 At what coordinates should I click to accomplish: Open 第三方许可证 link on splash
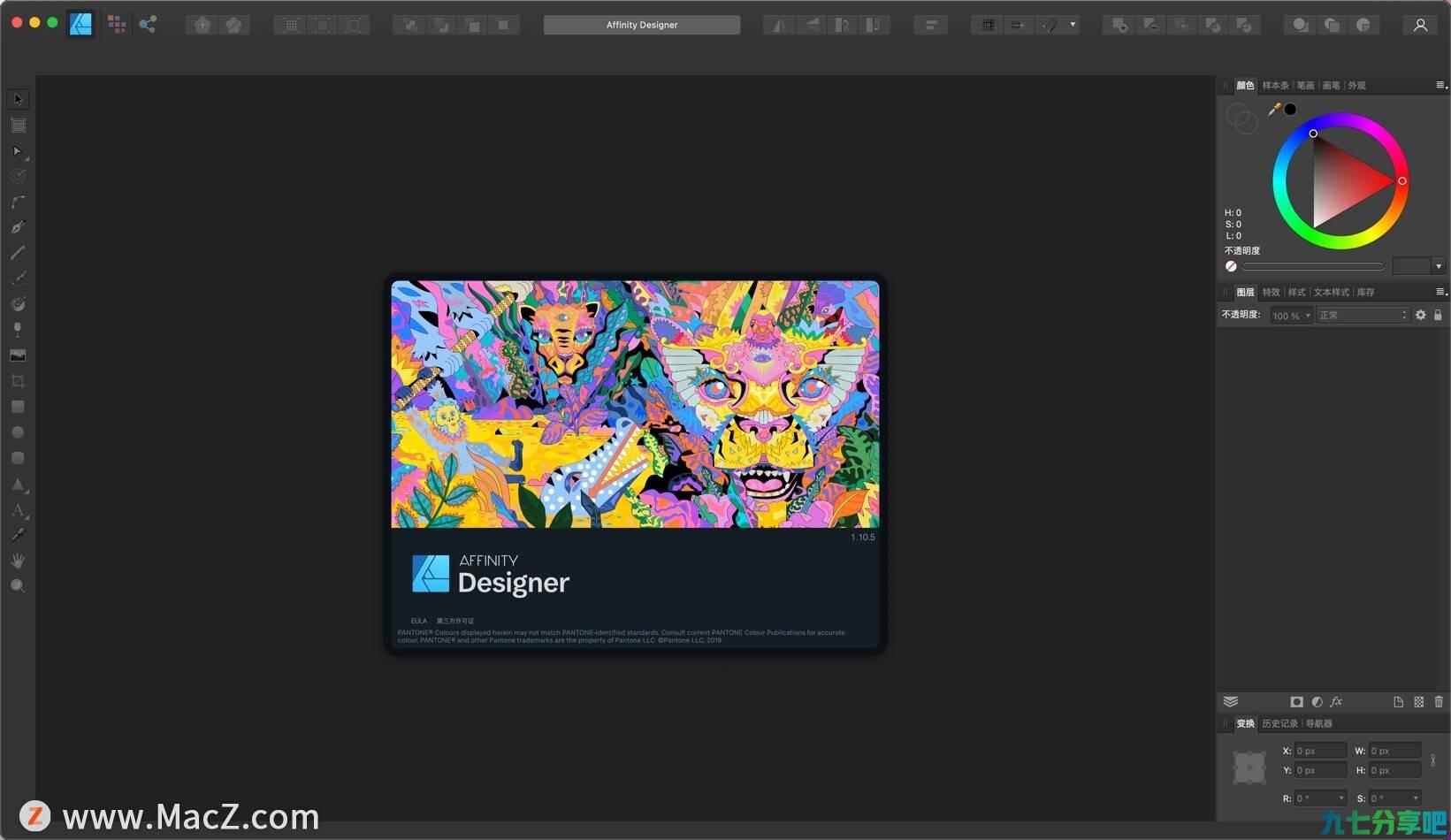pos(455,621)
